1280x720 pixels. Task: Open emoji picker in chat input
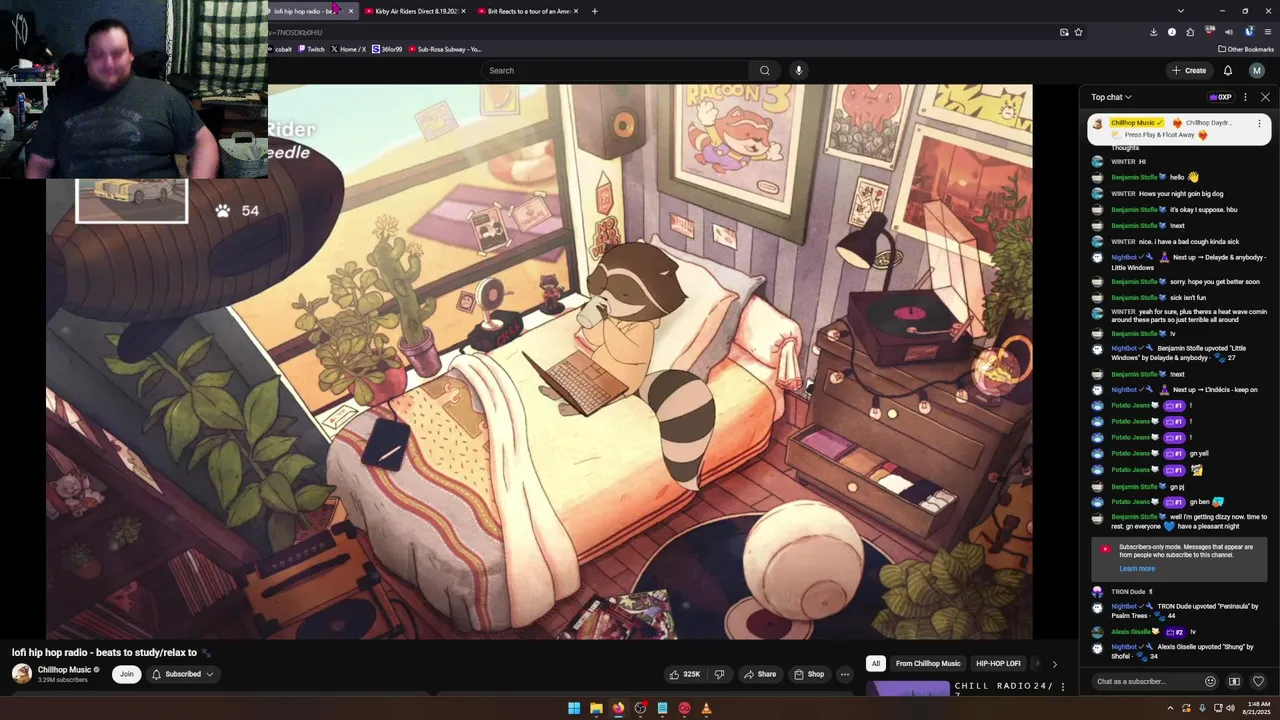click(1210, 682)
